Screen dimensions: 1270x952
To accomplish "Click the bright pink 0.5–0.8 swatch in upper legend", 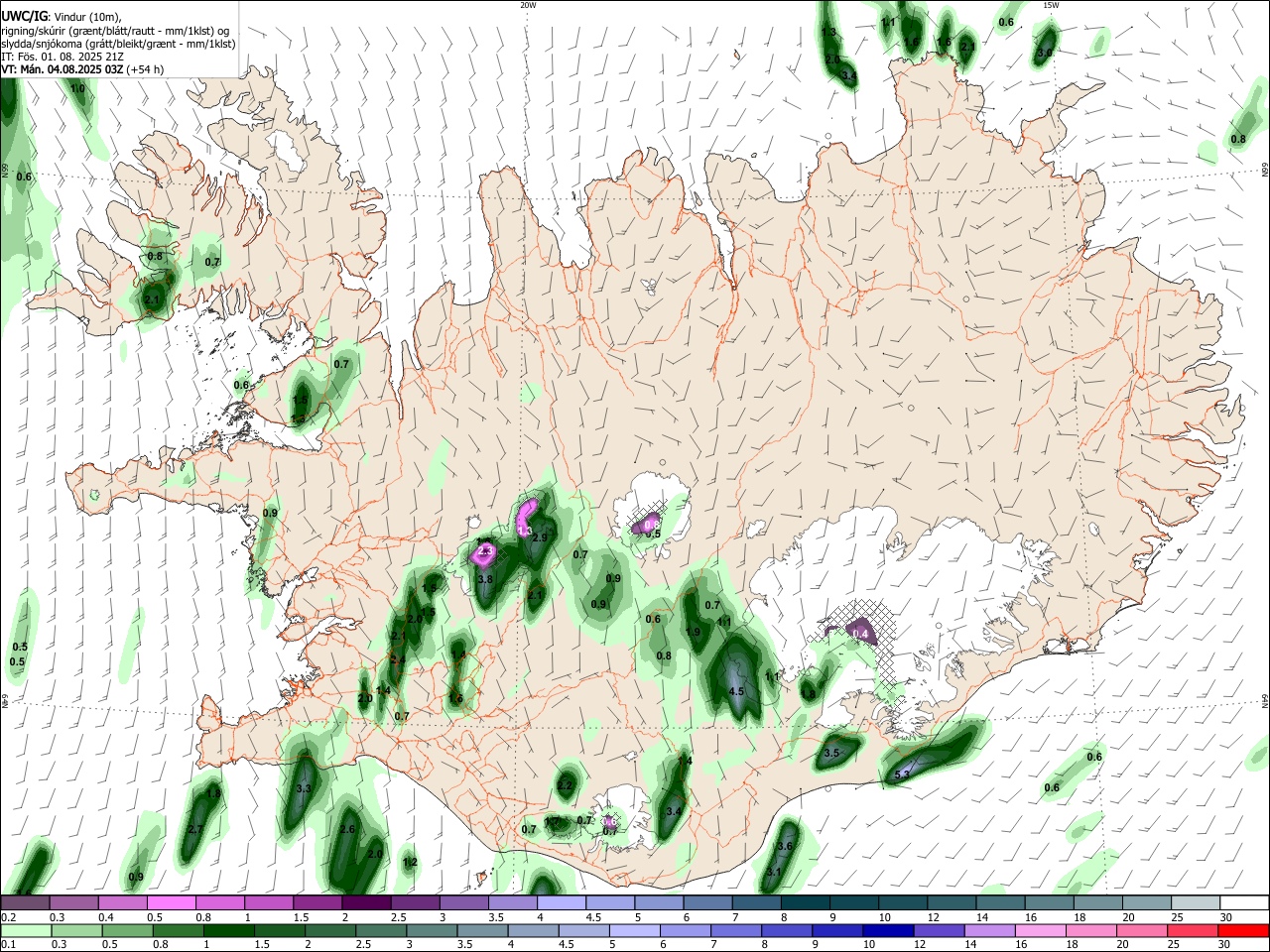I will [171, 903].
